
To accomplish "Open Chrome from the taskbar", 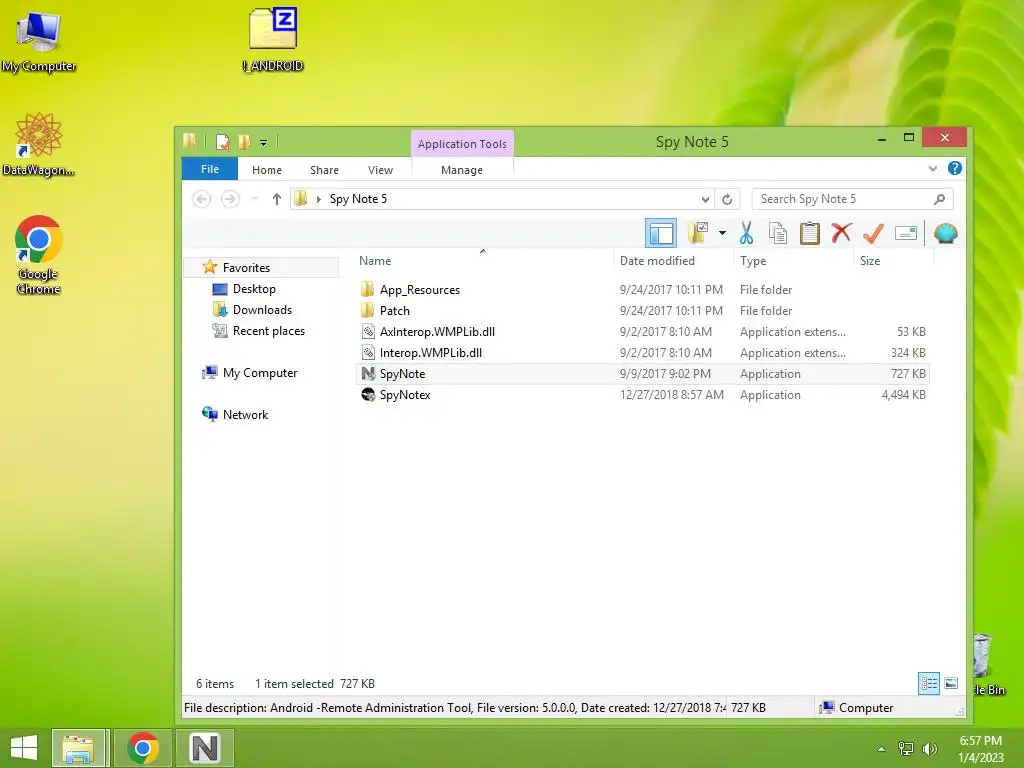I will tap(142, 748).
